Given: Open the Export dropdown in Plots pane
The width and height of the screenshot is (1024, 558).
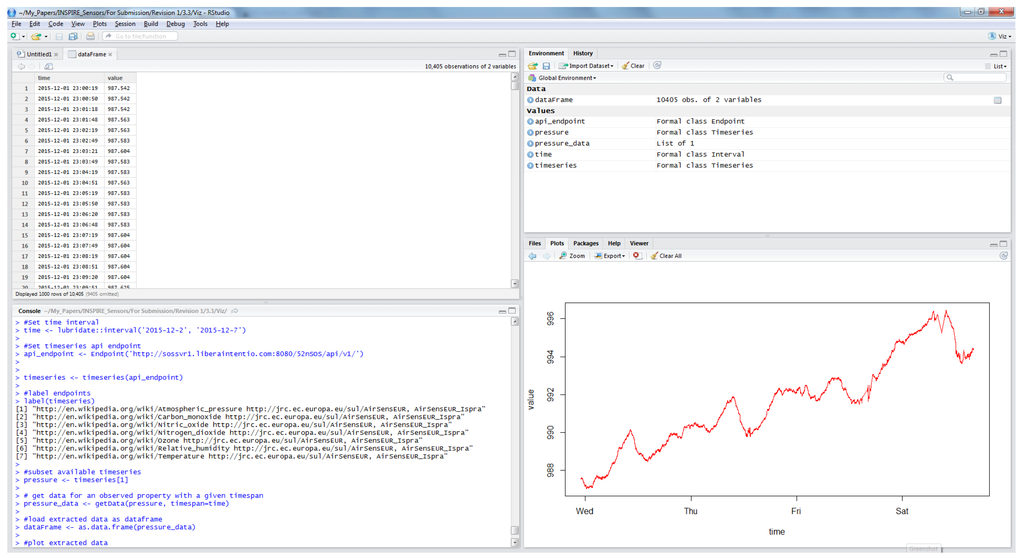Looking at the screenshot, I should pos(609,256).
